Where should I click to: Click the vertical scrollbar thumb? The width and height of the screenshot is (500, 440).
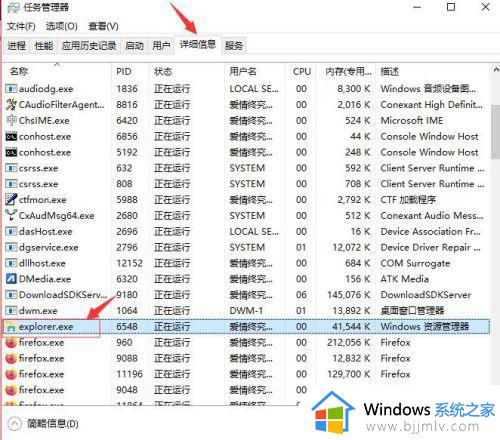click(496, 132)
